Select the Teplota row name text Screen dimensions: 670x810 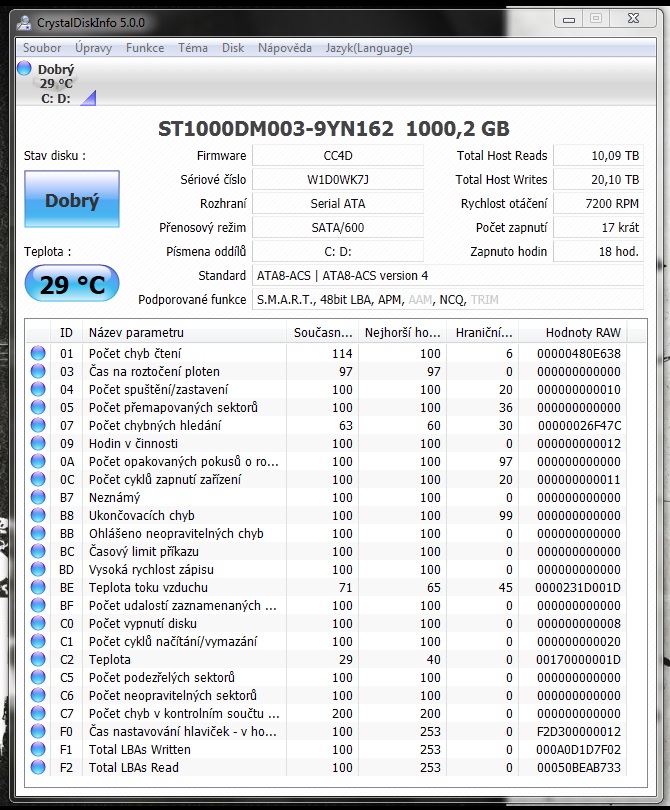(110, 660)
